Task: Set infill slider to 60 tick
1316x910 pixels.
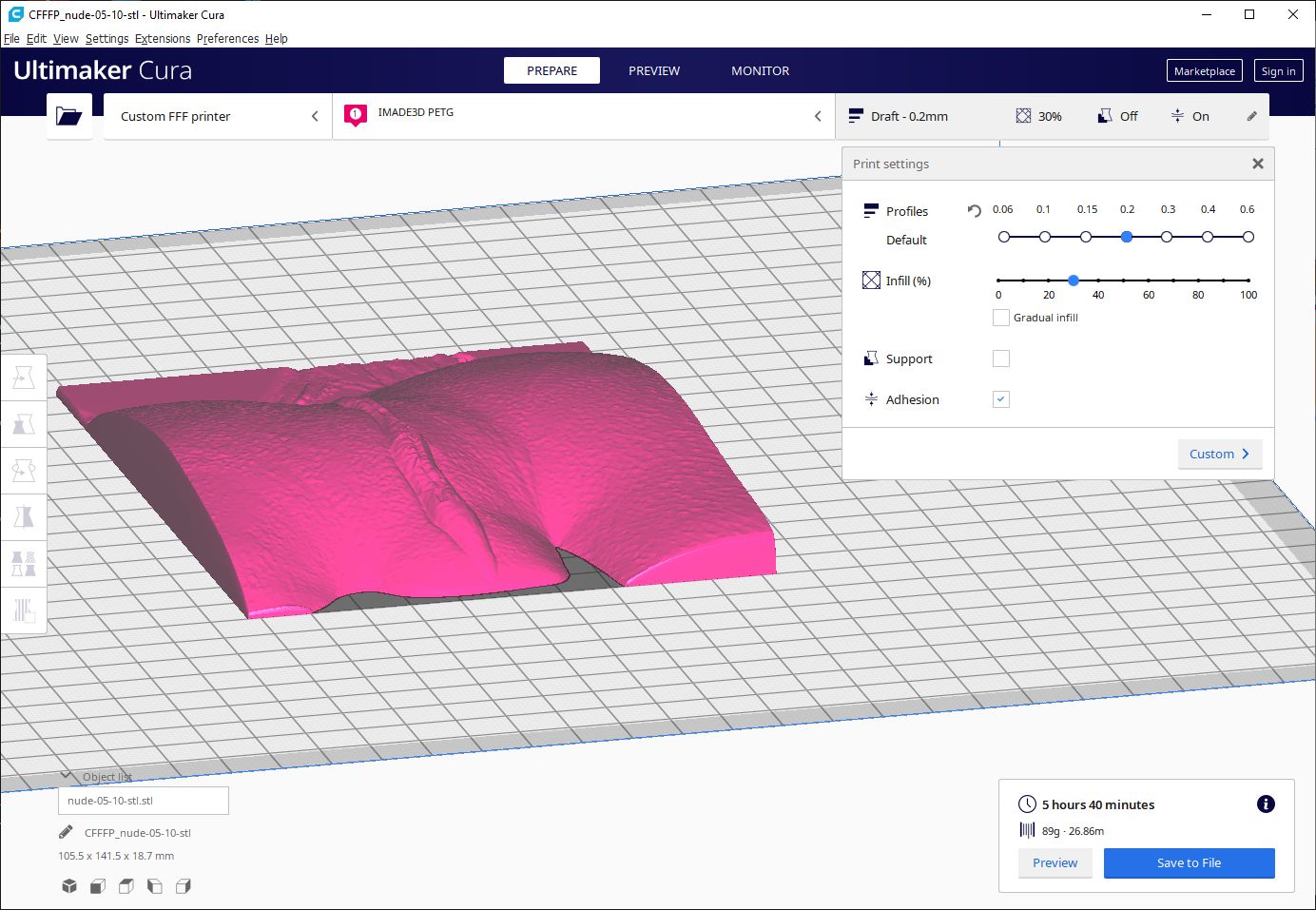Action: click(x=1149, y=281)
